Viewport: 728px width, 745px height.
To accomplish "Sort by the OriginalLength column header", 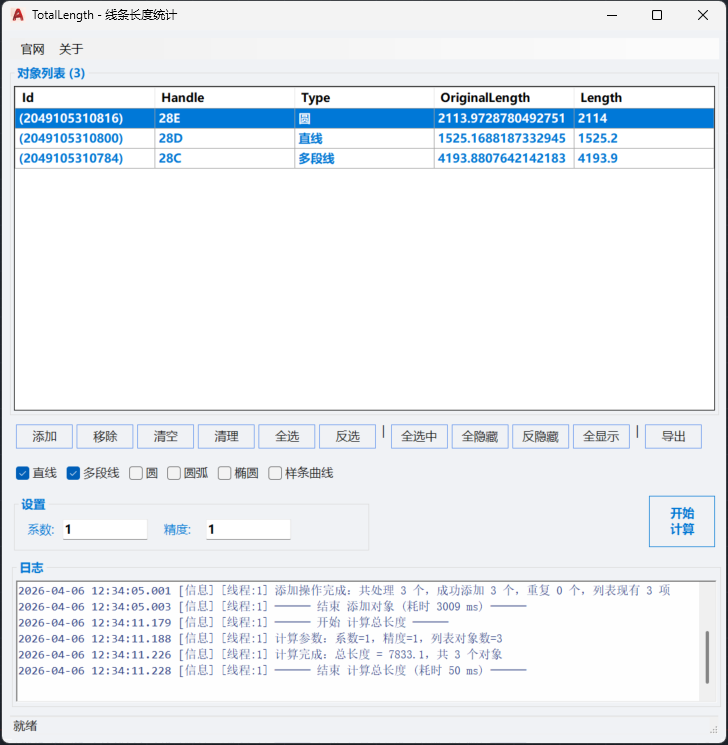I will pos(503,98).
